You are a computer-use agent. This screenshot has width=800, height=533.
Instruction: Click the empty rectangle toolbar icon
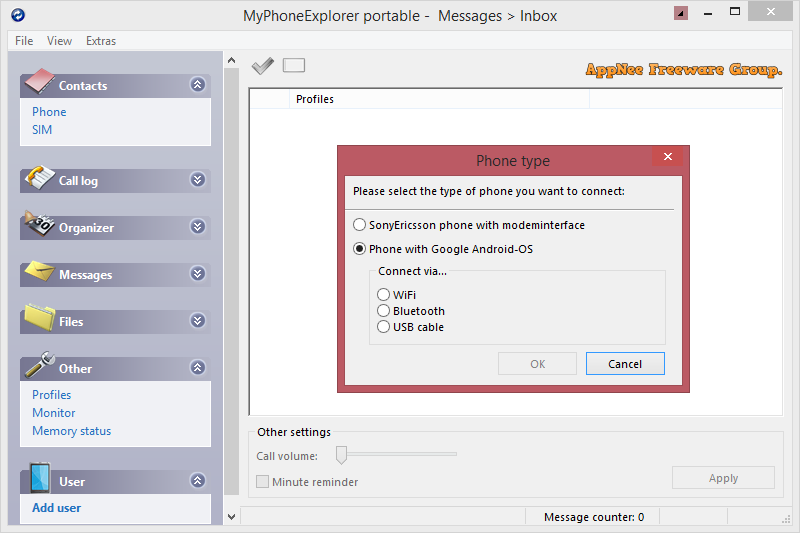(x=294, y=65)
